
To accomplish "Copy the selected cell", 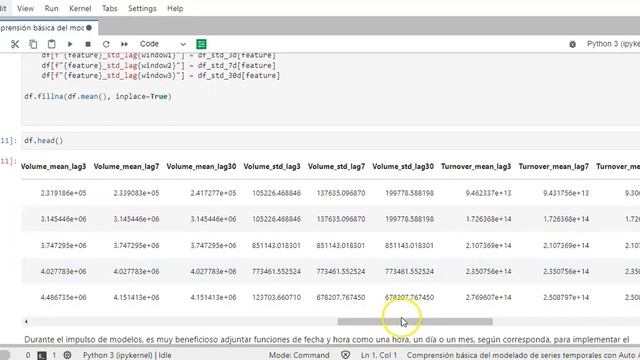I will tap(33, 44).
